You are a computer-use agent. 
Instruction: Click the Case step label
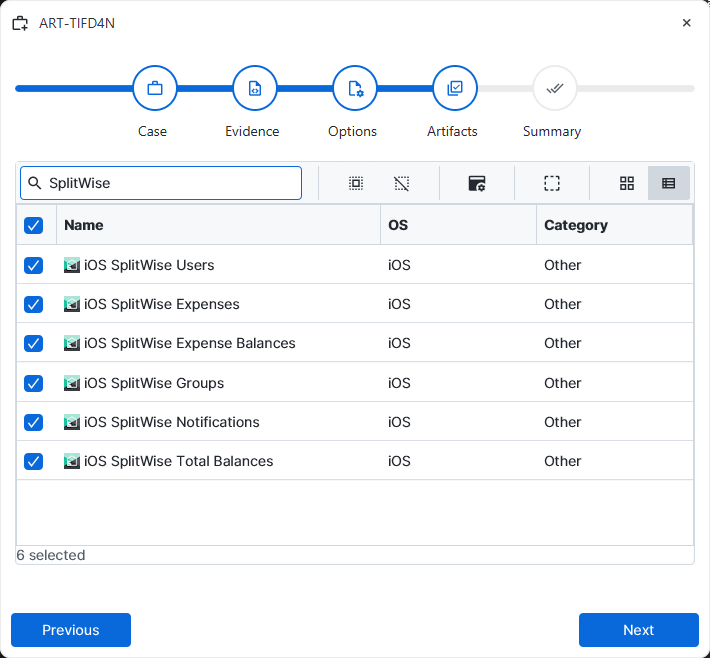coord(153,131)
